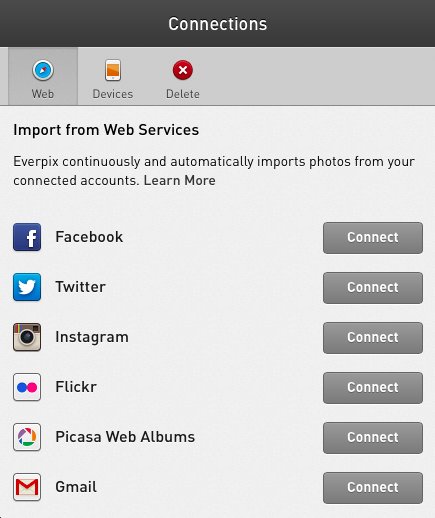435x518 pixels.
Task: Click the Picasa Web Albums icon
Action: [x=27, y=437]
